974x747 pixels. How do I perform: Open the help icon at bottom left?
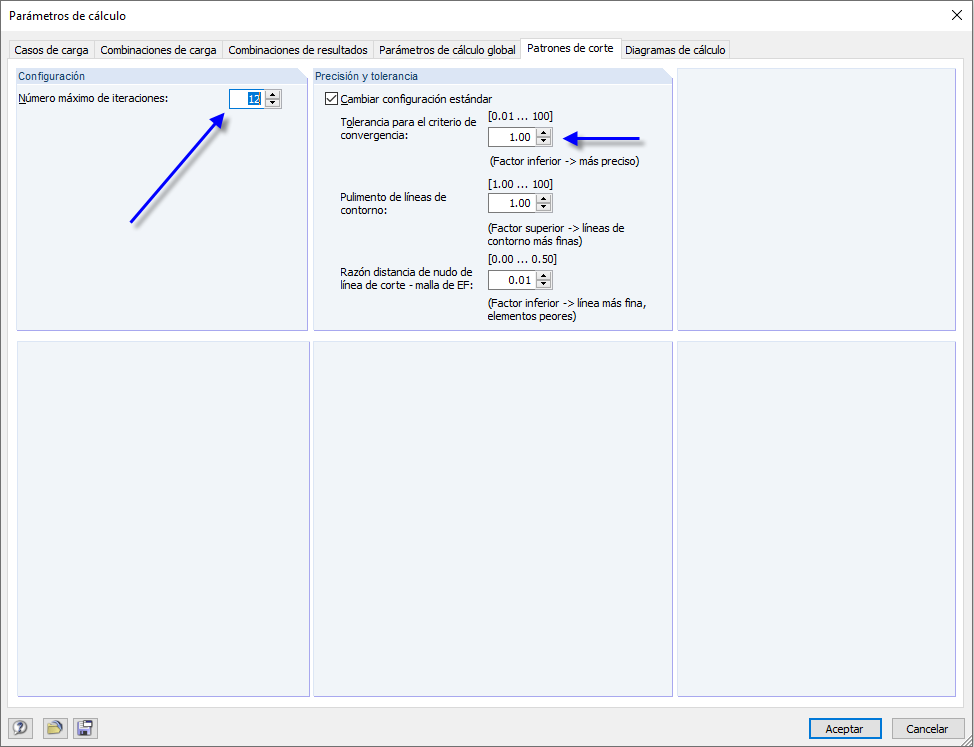tap(20, 728)
